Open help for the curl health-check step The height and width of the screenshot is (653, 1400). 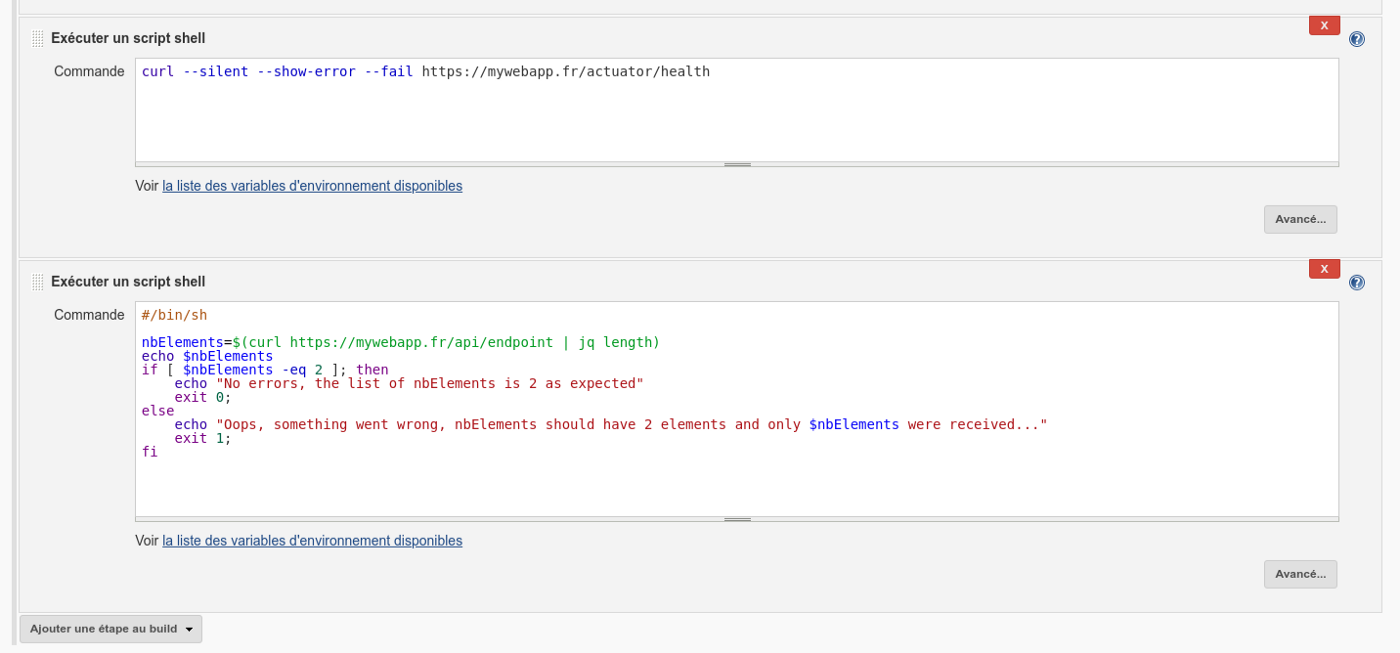(1356, 39)
